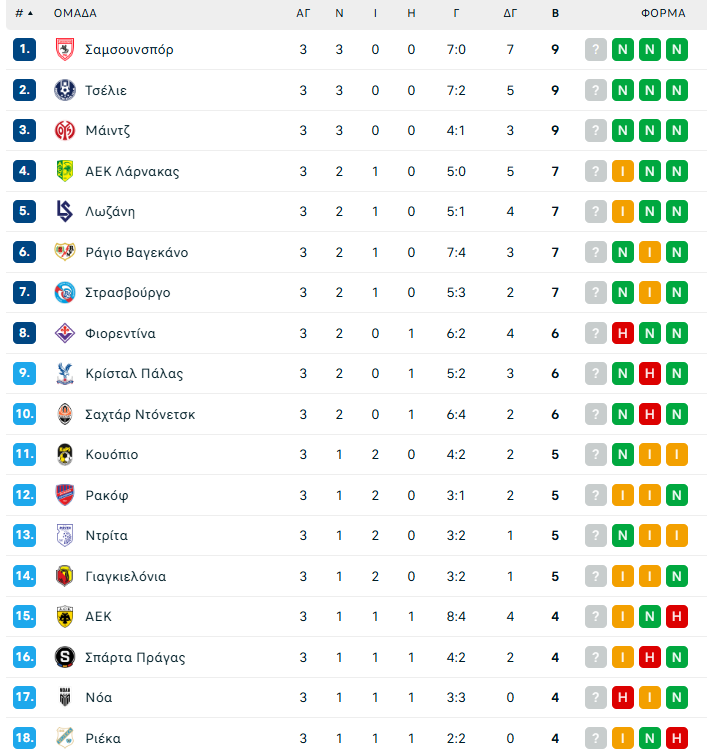707x755 pixels.
Task: Click the Crystal Palace club crest
Action: click(x=65, y=373)
